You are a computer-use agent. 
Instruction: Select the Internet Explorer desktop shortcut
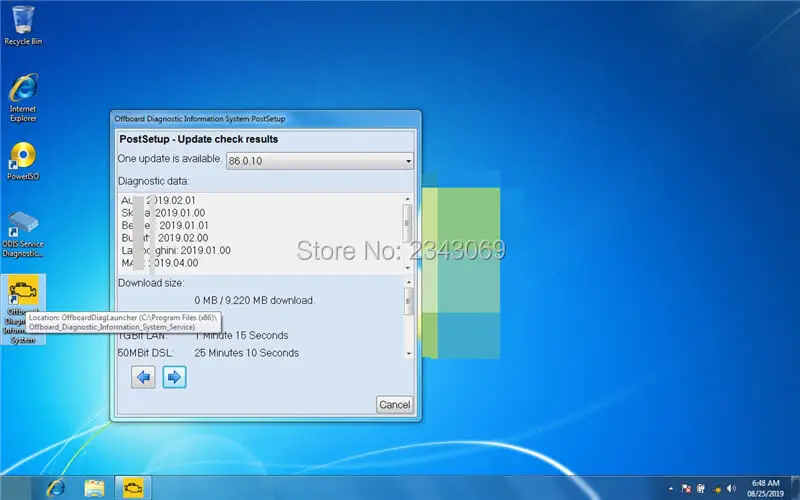tap(23, 98)
